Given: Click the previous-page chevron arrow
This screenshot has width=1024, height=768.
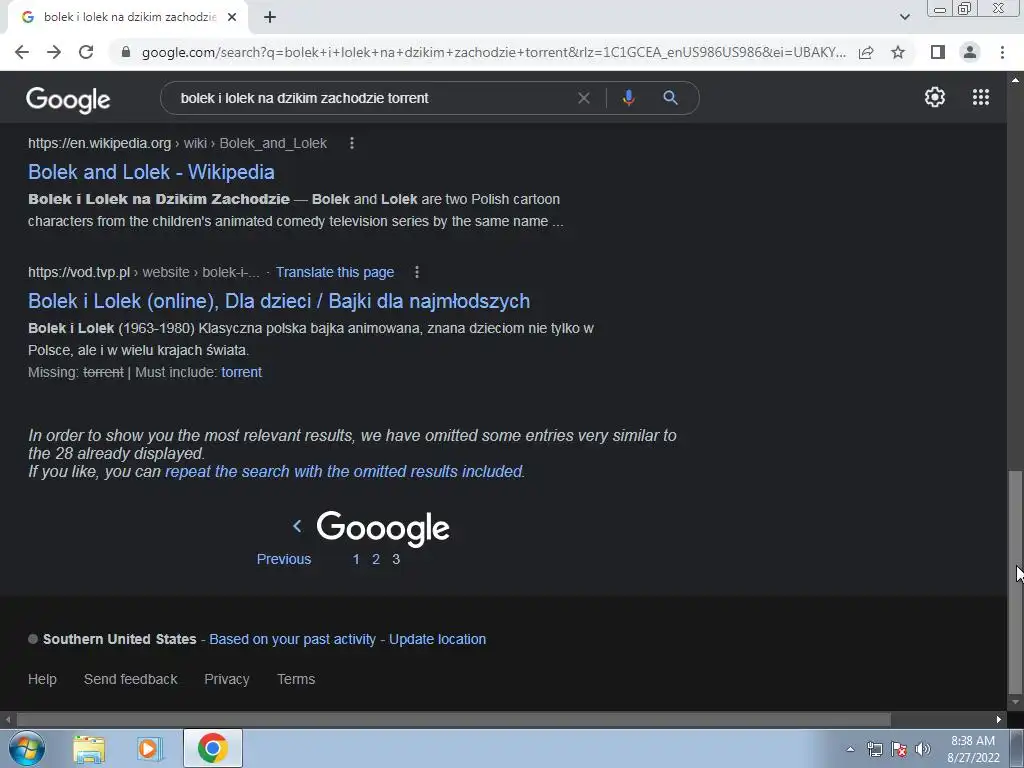Looking at the screenshot, I should [297, 526].
